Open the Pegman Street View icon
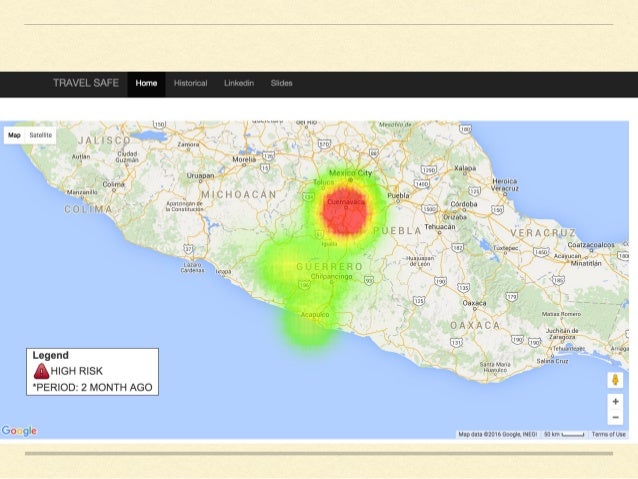 (615, 380)
